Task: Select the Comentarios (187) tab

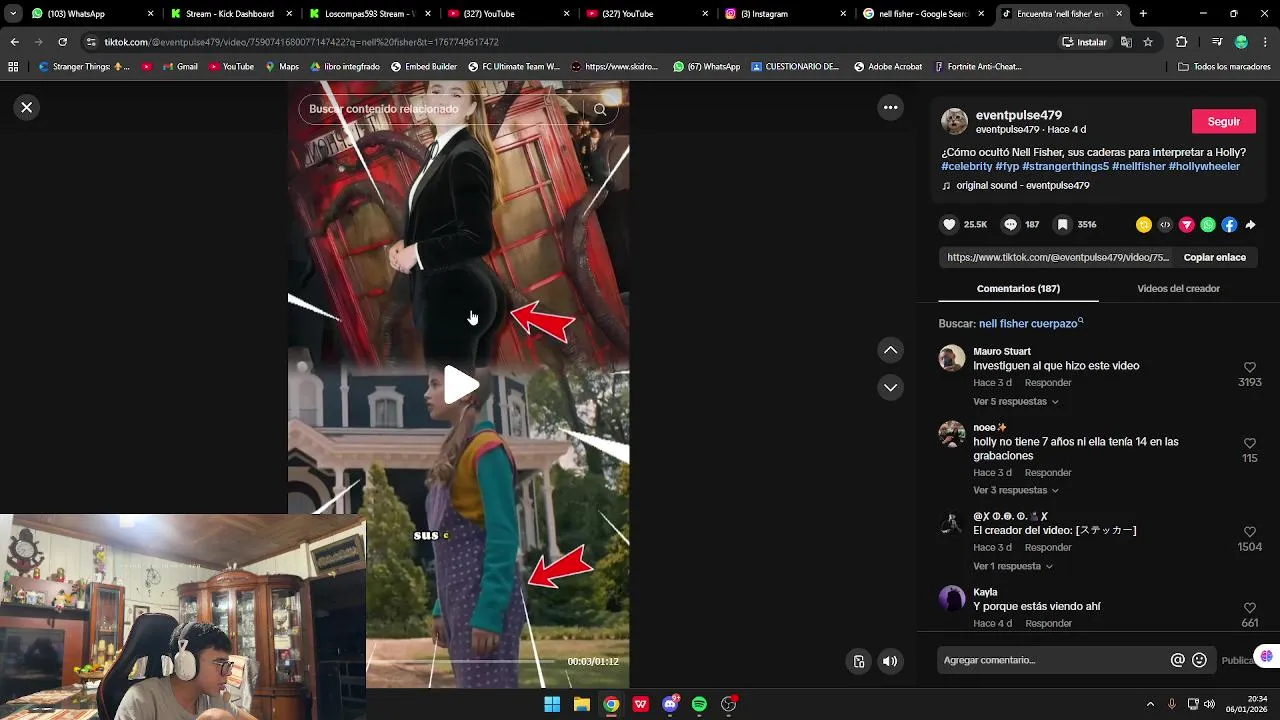Action: [1018, 288]
